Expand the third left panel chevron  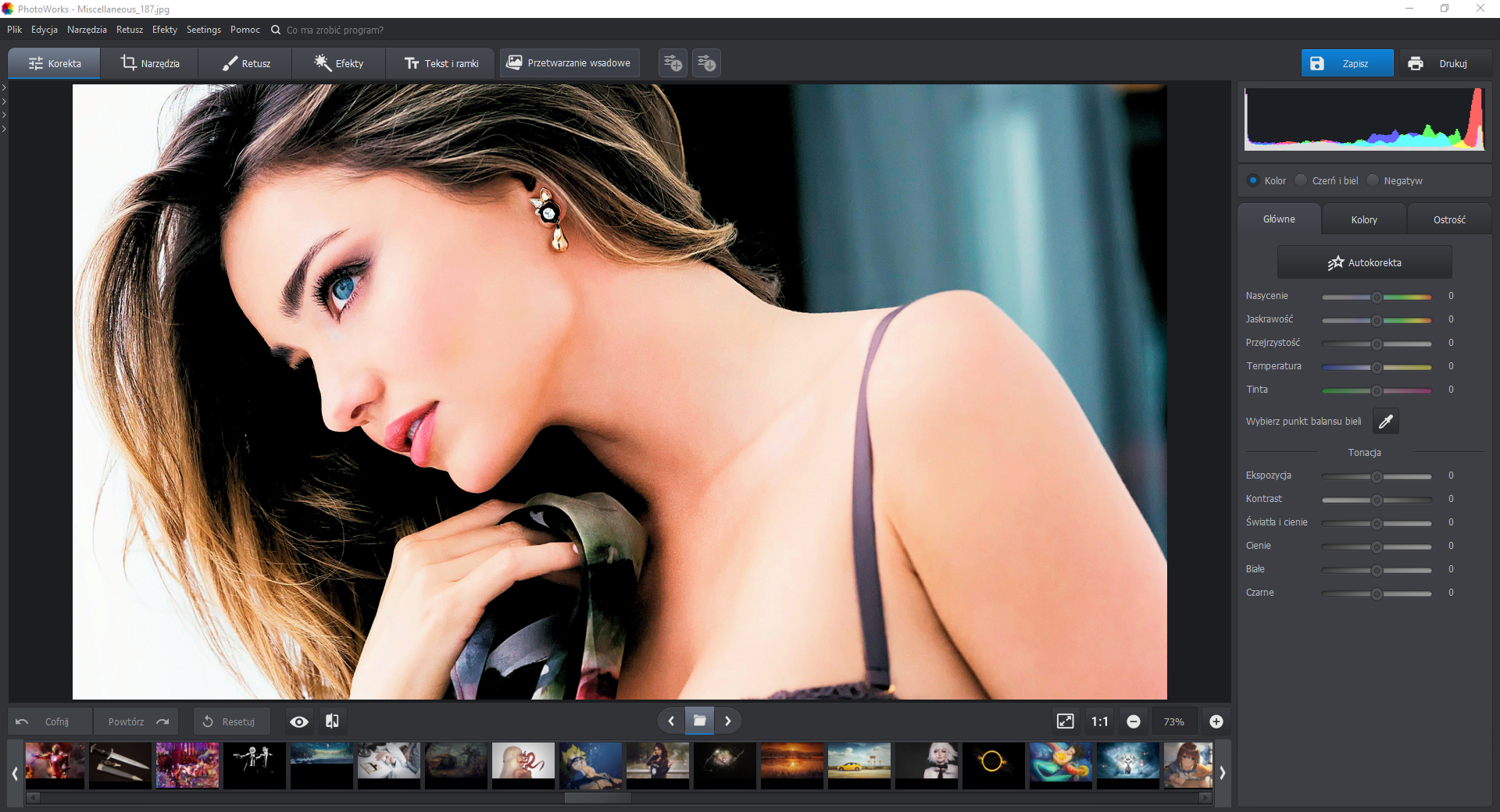[x=4, y=115]
